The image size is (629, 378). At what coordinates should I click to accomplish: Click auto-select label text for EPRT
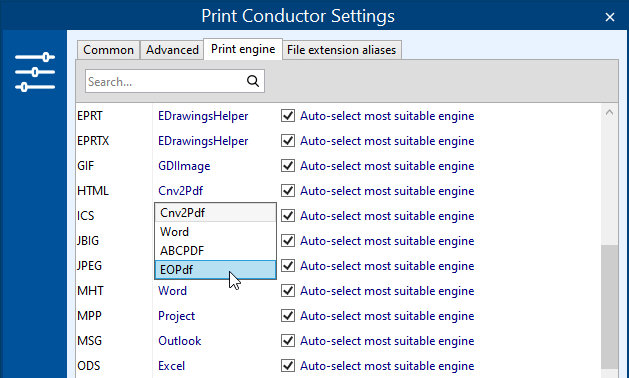click(387, 116)
